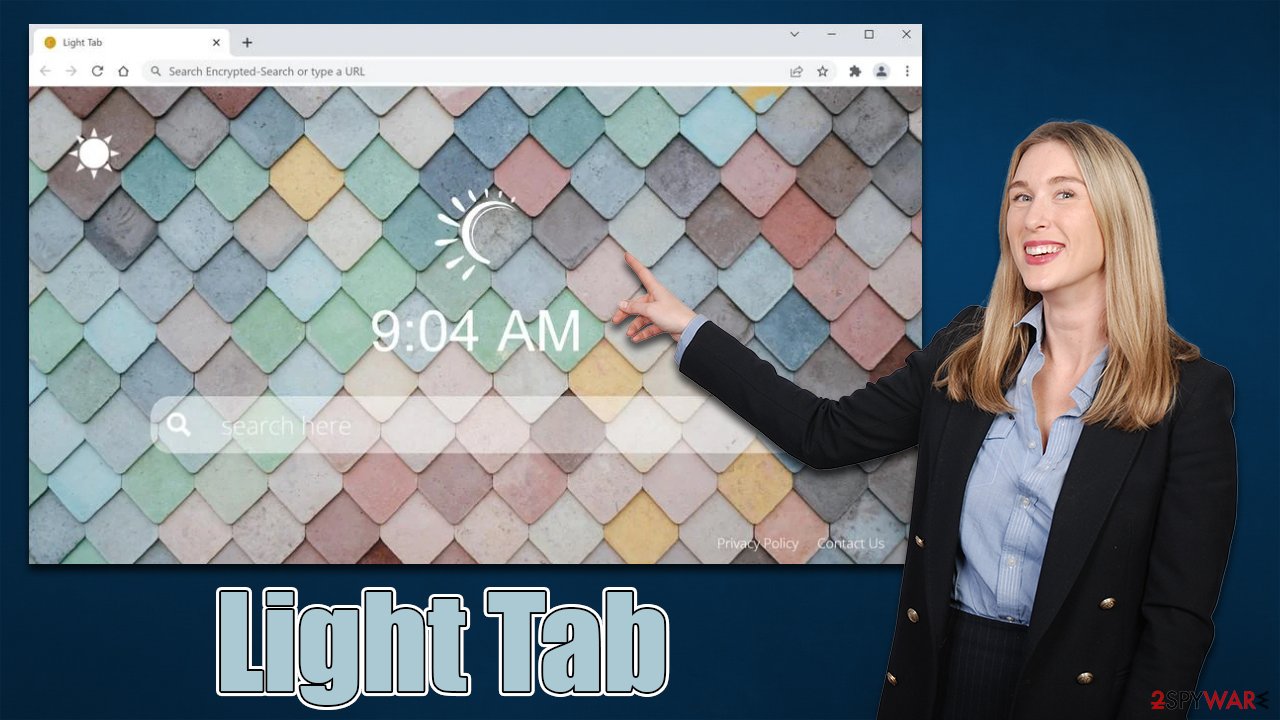Toggle the sun theme icon on the page
This screenshot has width=1280, height=720.
point(94,153)
